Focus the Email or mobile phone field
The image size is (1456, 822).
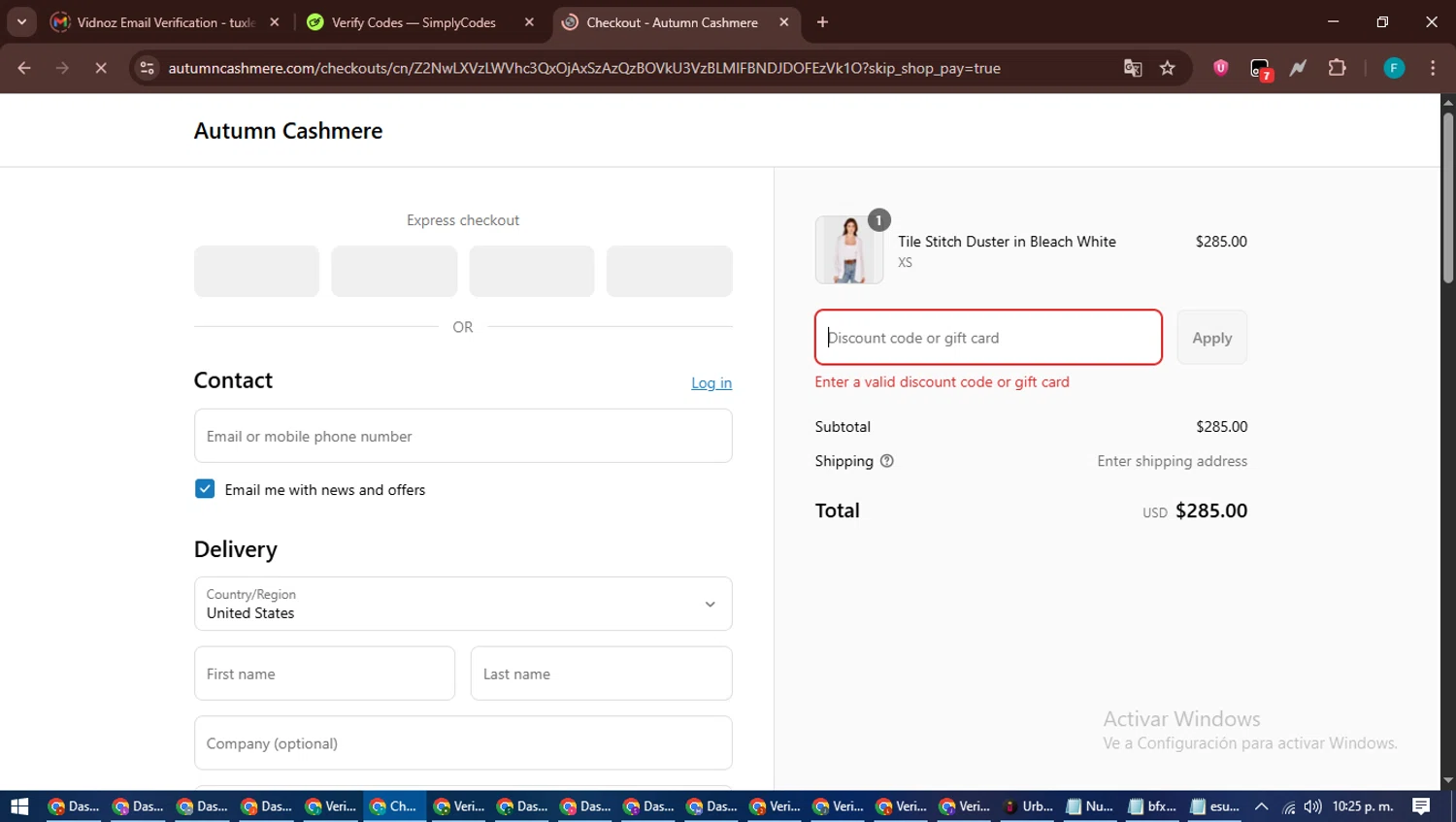click(463, 436)
